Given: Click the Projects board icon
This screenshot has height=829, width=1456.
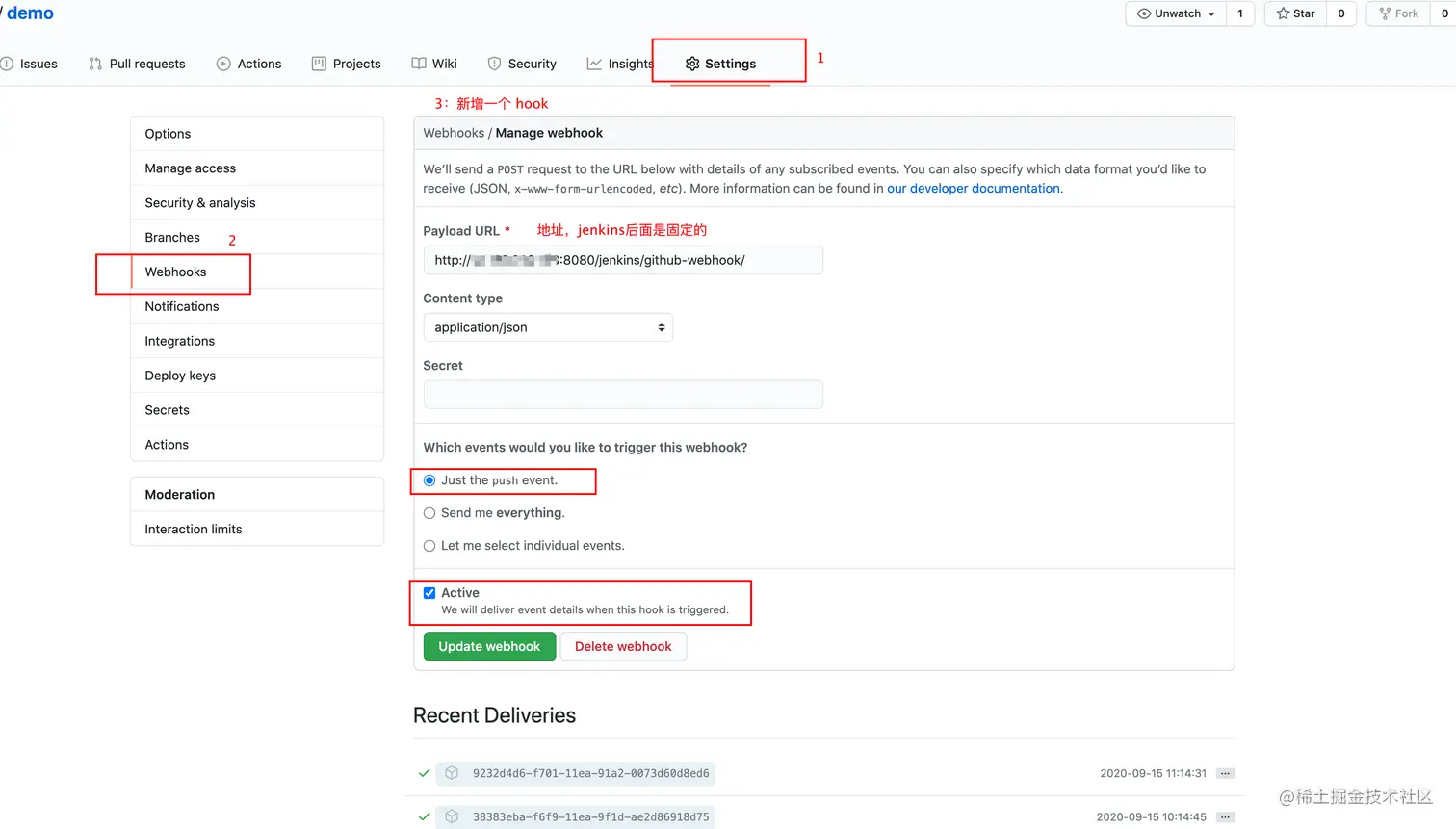Looking at the screenshot, I should 319,64.
